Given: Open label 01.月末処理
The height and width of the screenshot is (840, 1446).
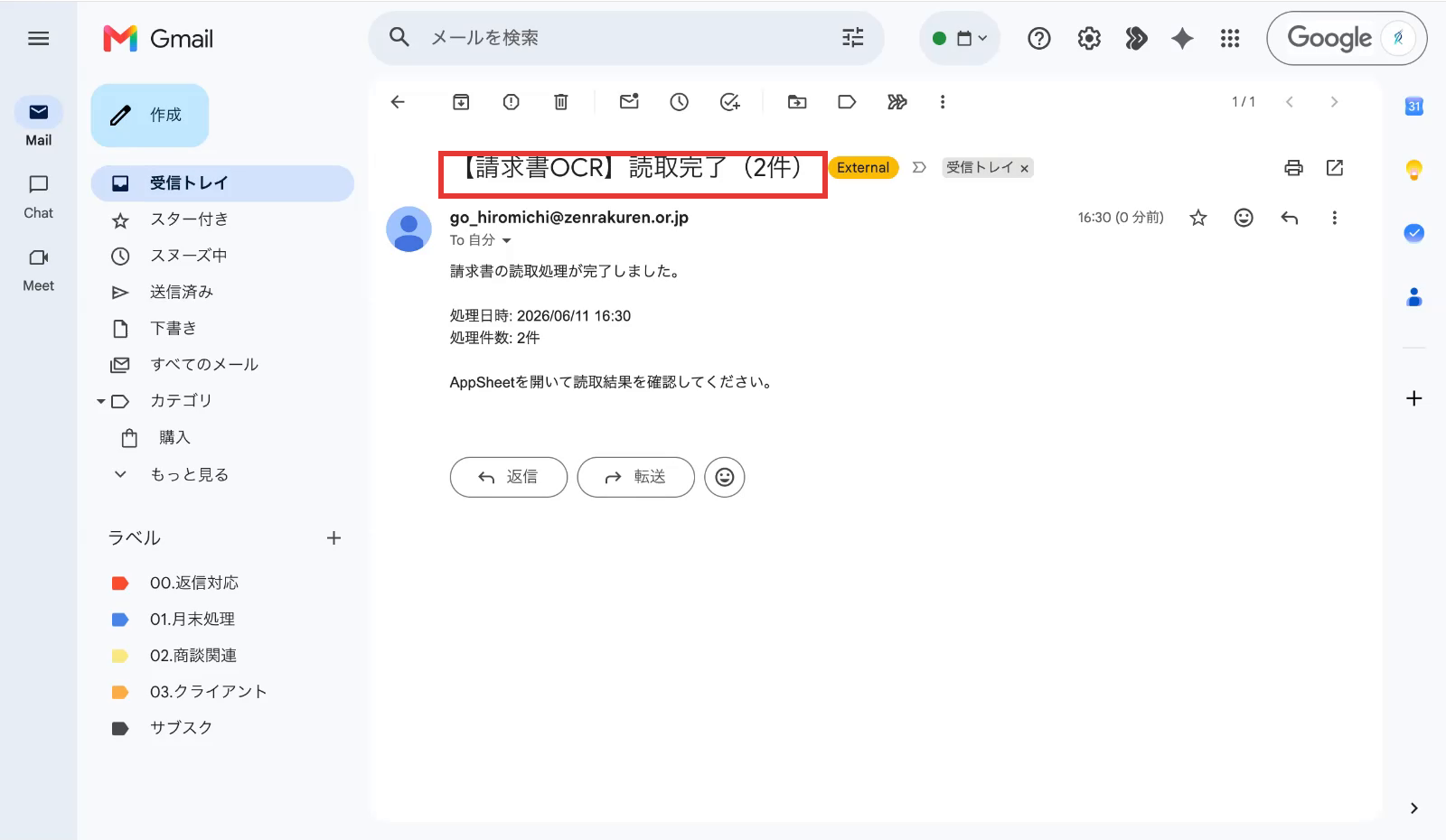Looking at the screenshot, I should [x=222, y=619].
